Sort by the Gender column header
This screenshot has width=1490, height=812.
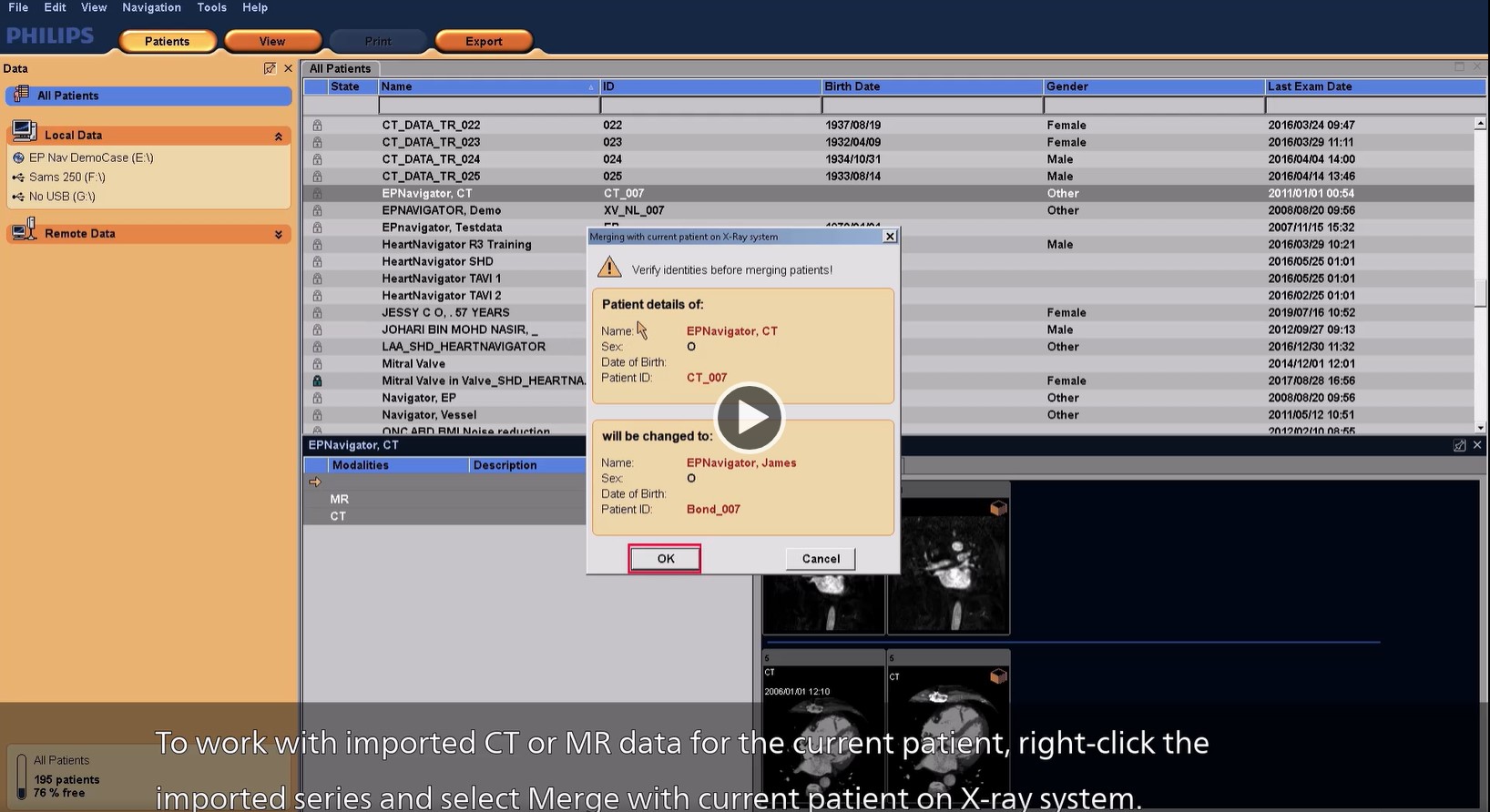1154,86
